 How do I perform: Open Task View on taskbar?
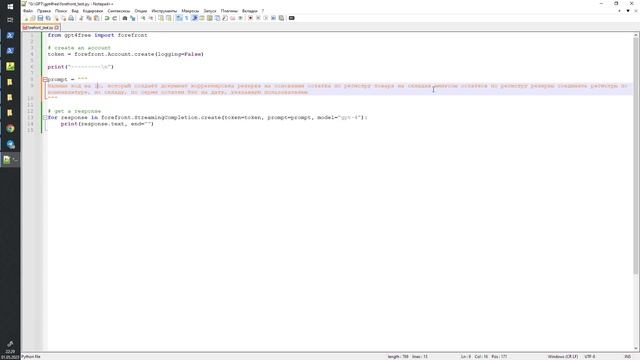[x=10, y=20]
